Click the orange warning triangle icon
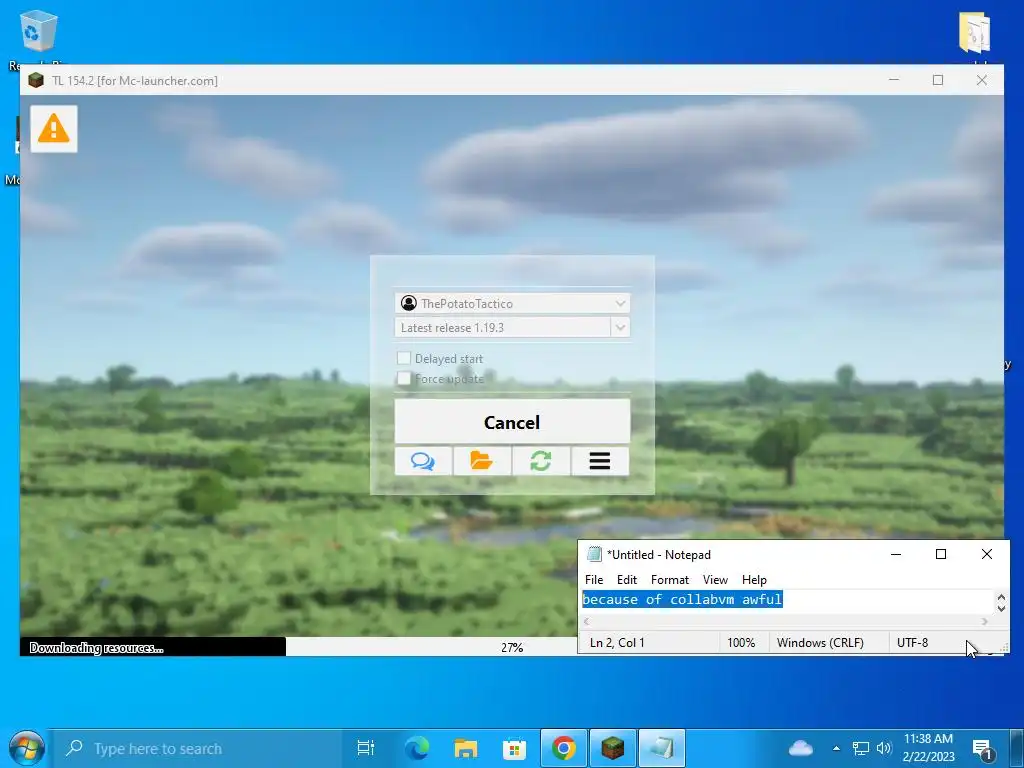The image size is (1024, 768). pos(54,128)
